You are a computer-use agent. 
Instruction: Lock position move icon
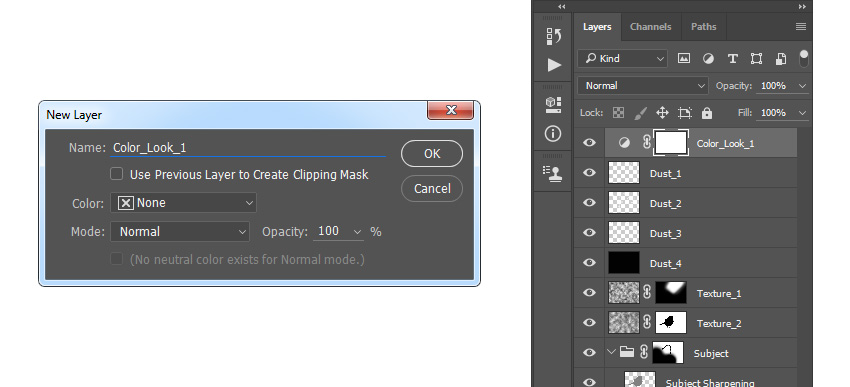point(662,113)
